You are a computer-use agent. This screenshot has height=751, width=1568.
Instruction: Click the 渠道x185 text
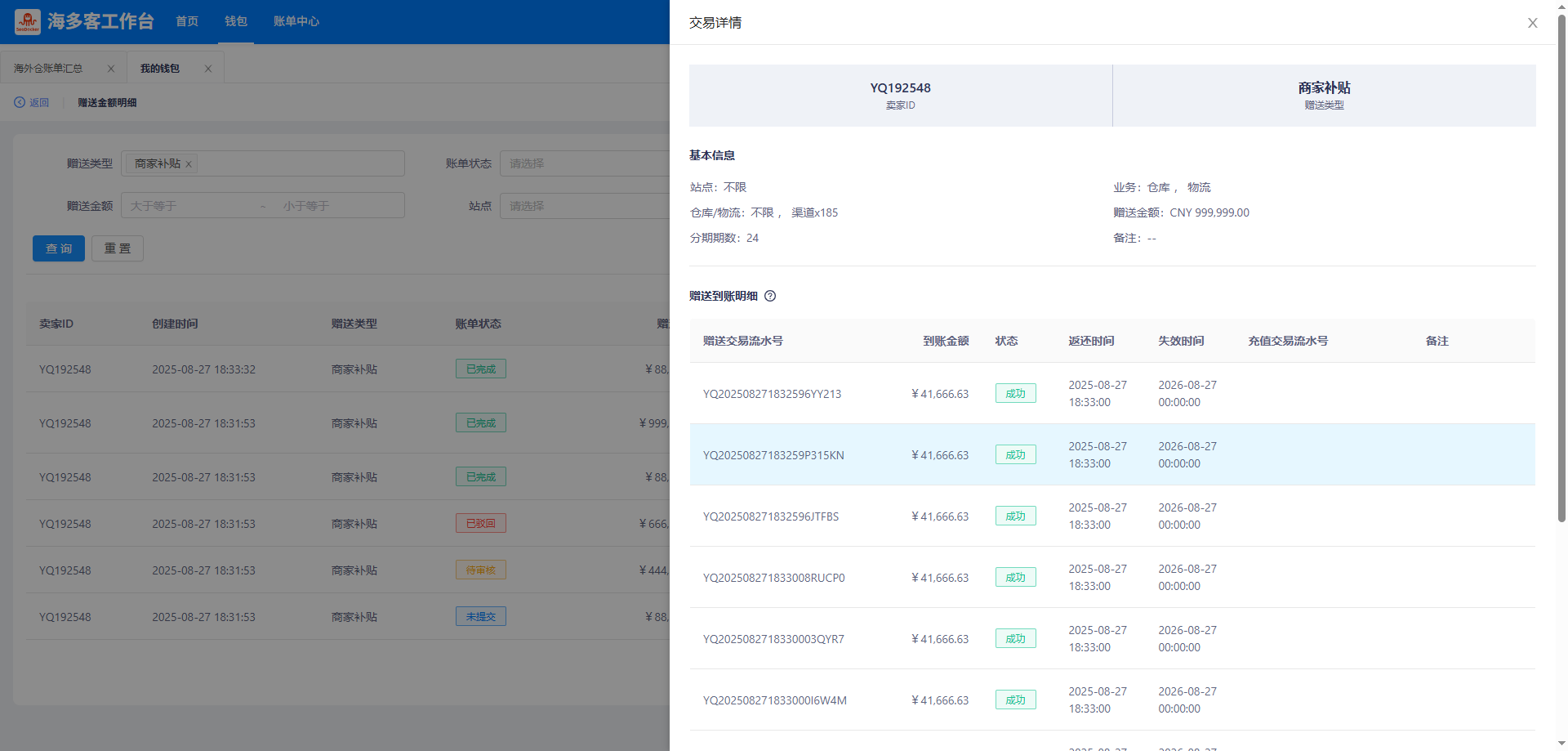point(814,212)
